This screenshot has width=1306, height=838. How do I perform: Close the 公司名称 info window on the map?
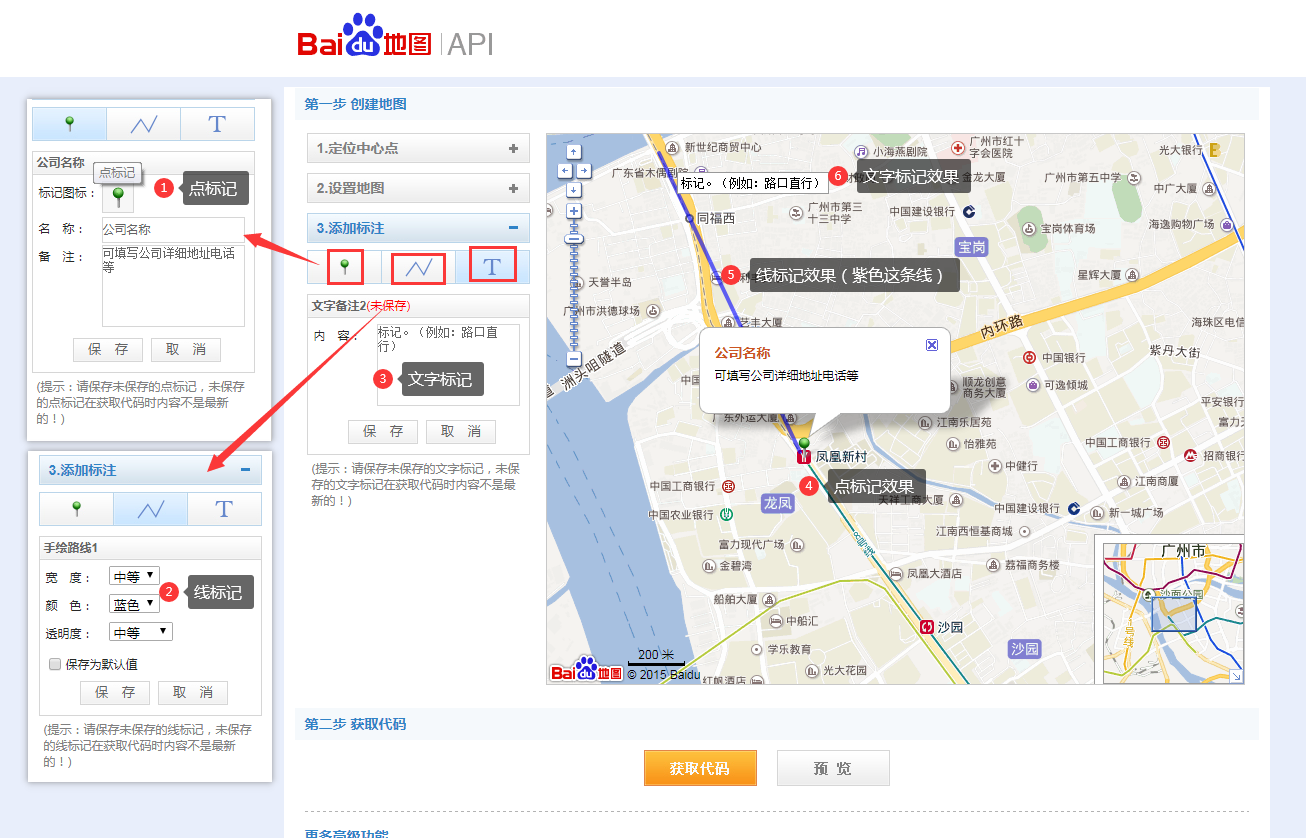[932, 345]
